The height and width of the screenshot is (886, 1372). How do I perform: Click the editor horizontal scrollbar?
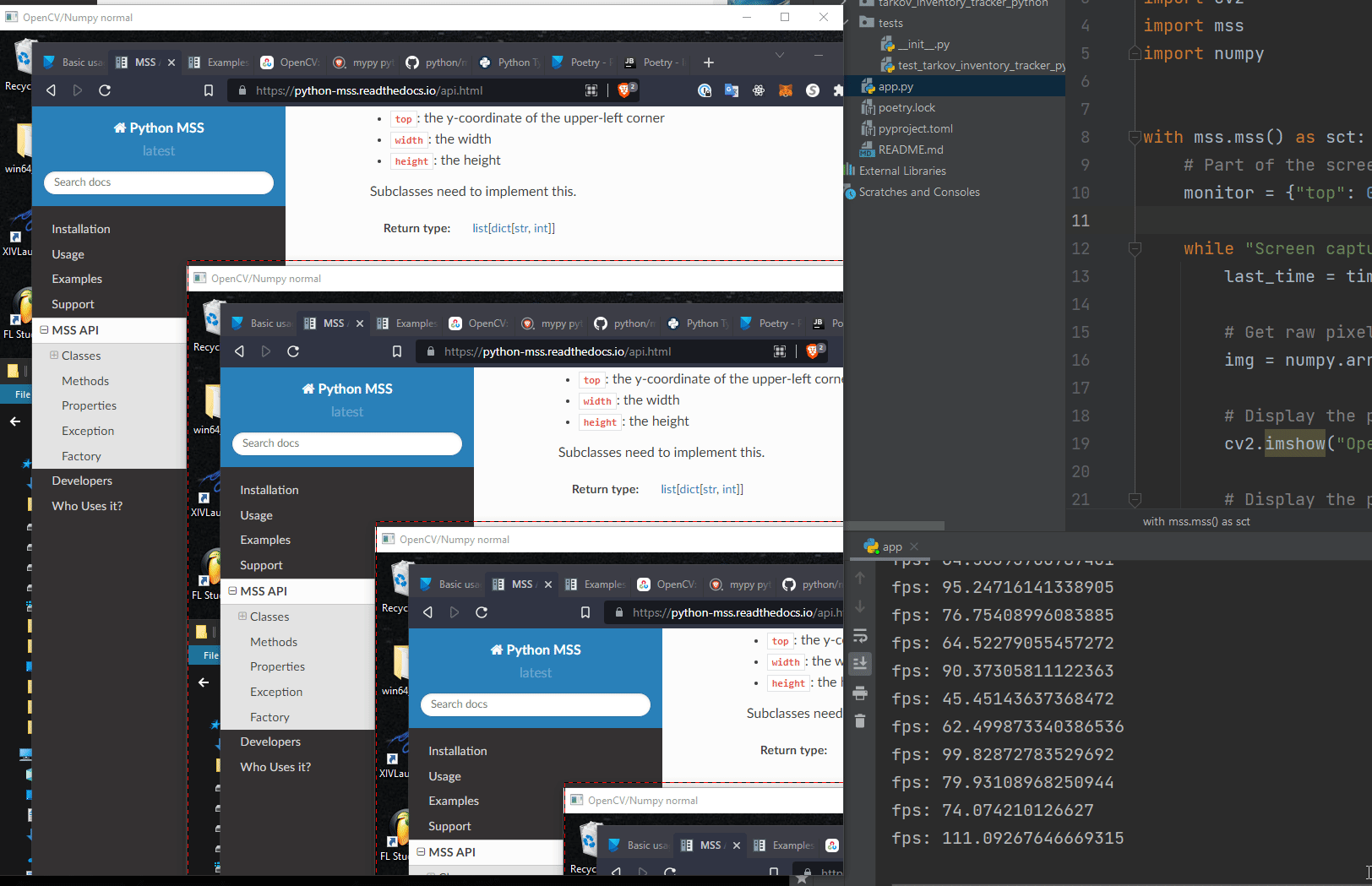tap(895, 525)
